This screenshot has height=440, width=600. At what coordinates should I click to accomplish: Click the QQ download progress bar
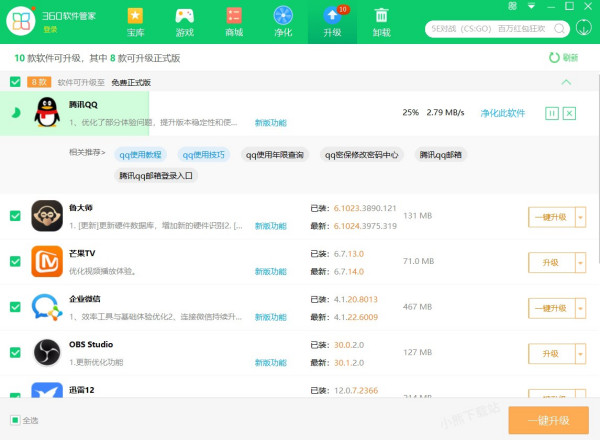[75, 113]
